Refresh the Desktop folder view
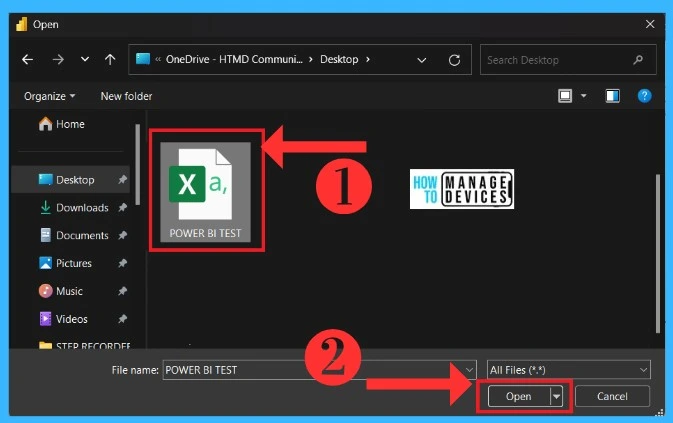 click(455, 60)
